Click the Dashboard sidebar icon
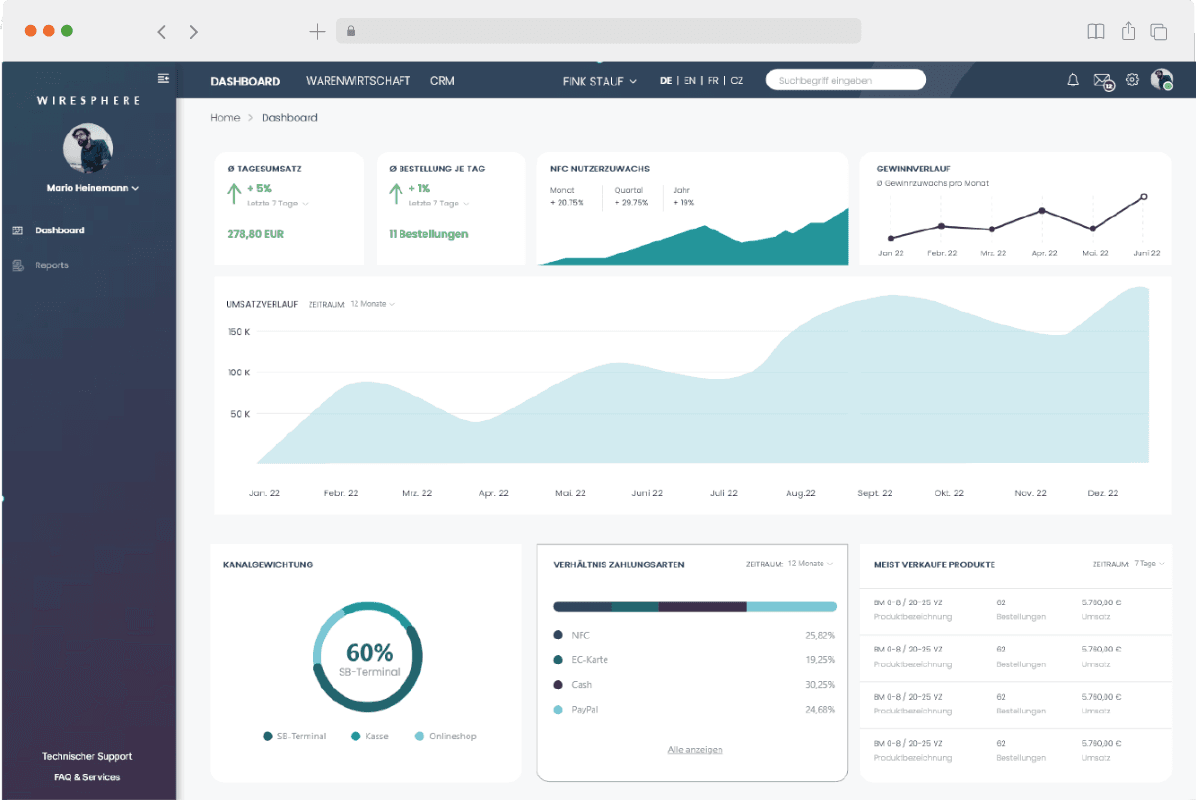The width and height of the screenshot is (1196, 800). pyautogui.click(x=18, y=230)
